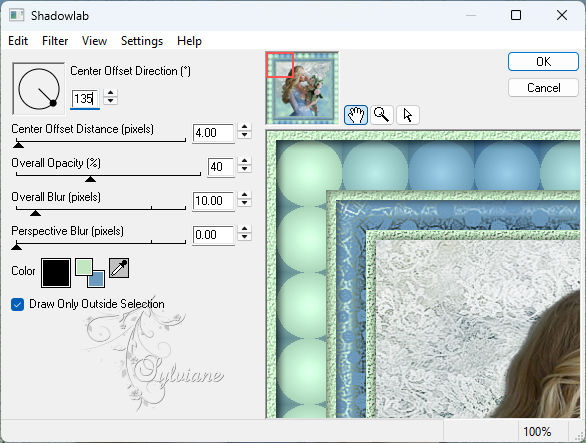Viewport: 586px width, 443px height.
Task: Confirm with the OK button
Action: pos(543,61)
